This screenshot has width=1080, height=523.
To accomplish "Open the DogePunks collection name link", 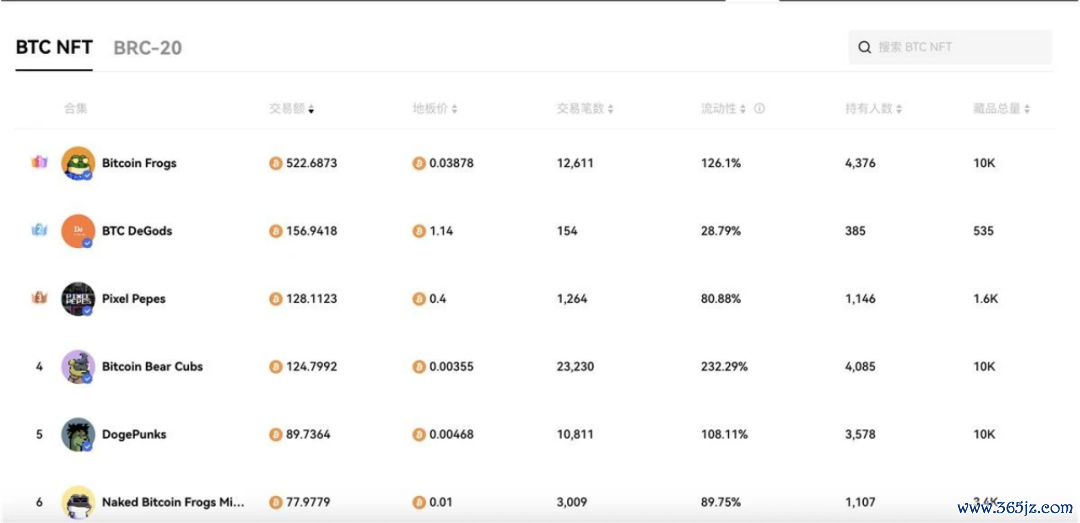I will (134, 435).
